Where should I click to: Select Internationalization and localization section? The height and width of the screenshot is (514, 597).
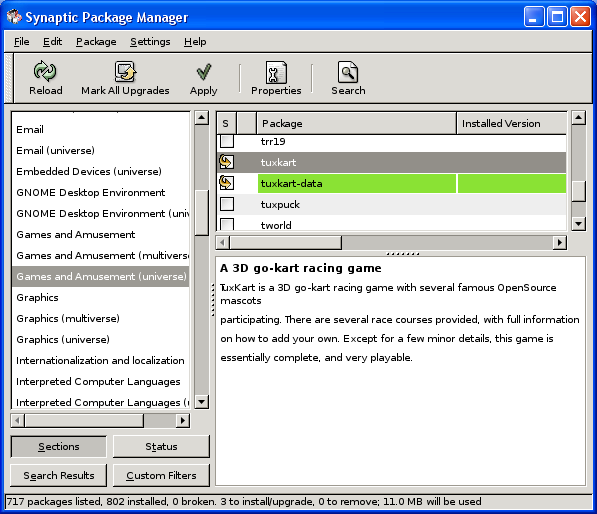pos(101,360)
